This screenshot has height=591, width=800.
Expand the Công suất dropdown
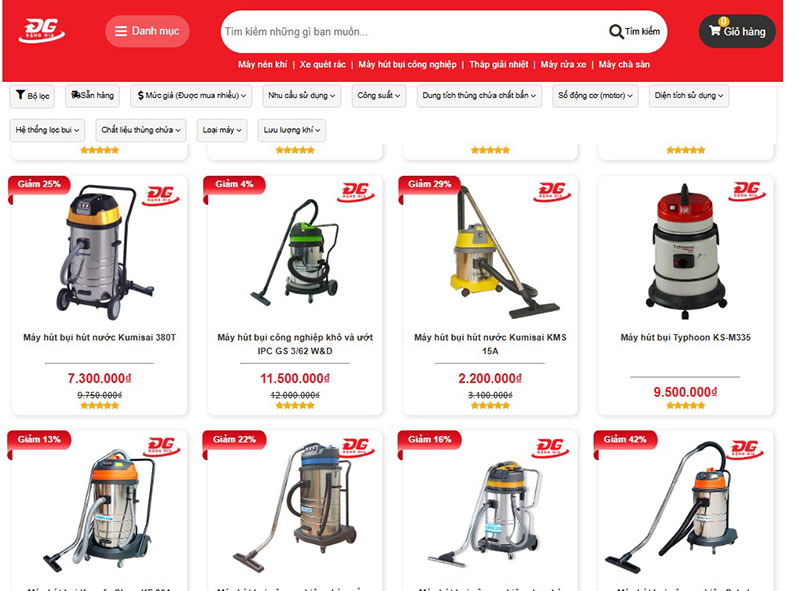(379, 95)
